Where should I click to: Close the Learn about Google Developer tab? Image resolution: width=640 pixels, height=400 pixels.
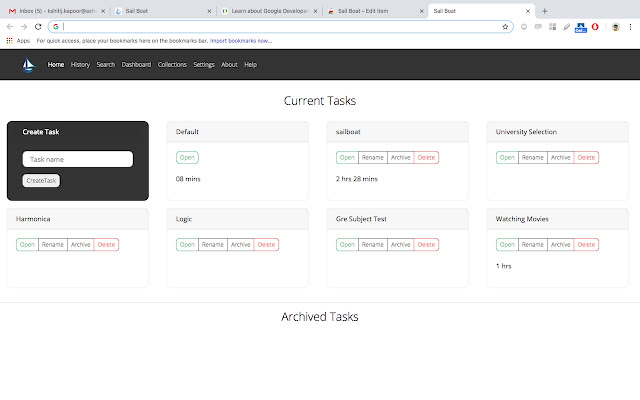[x=315, y=11]
